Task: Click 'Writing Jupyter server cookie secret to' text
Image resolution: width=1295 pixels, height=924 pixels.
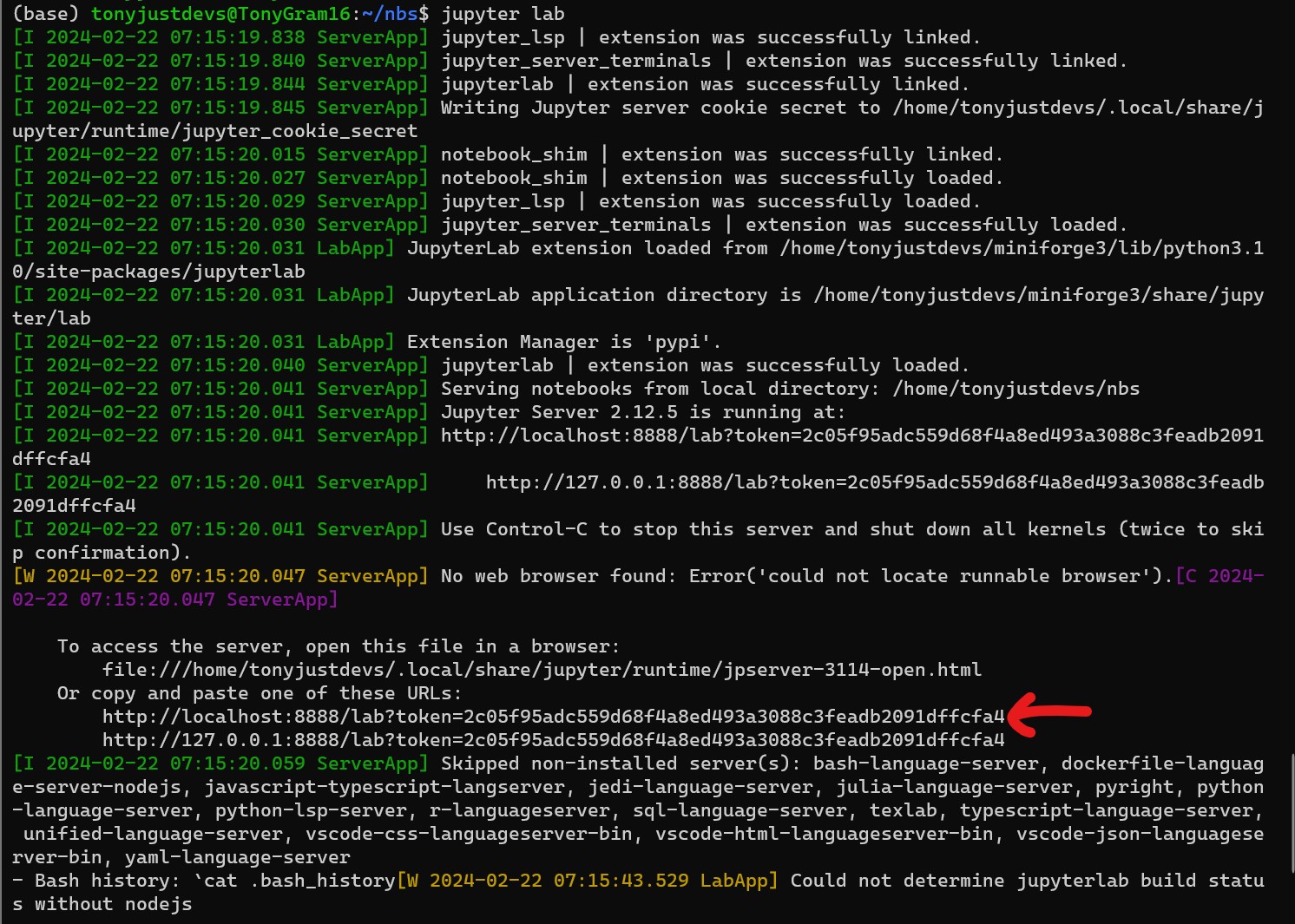Action: click(661, 108)
